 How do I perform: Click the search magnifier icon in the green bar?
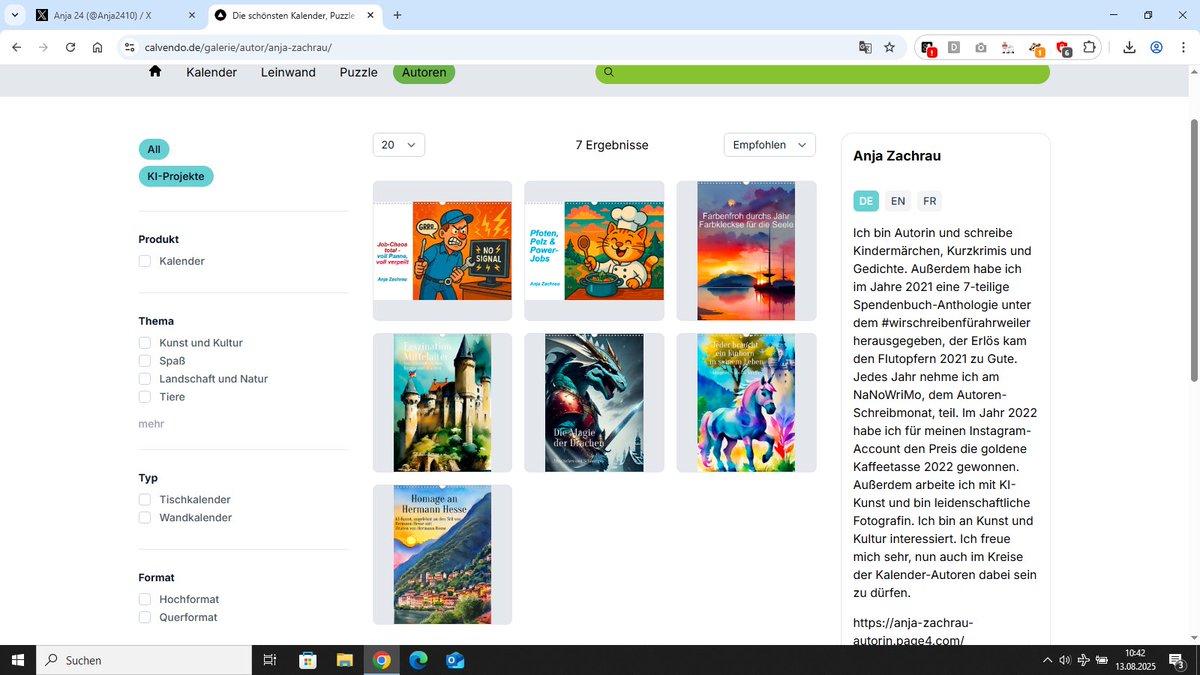click(609, 72)
